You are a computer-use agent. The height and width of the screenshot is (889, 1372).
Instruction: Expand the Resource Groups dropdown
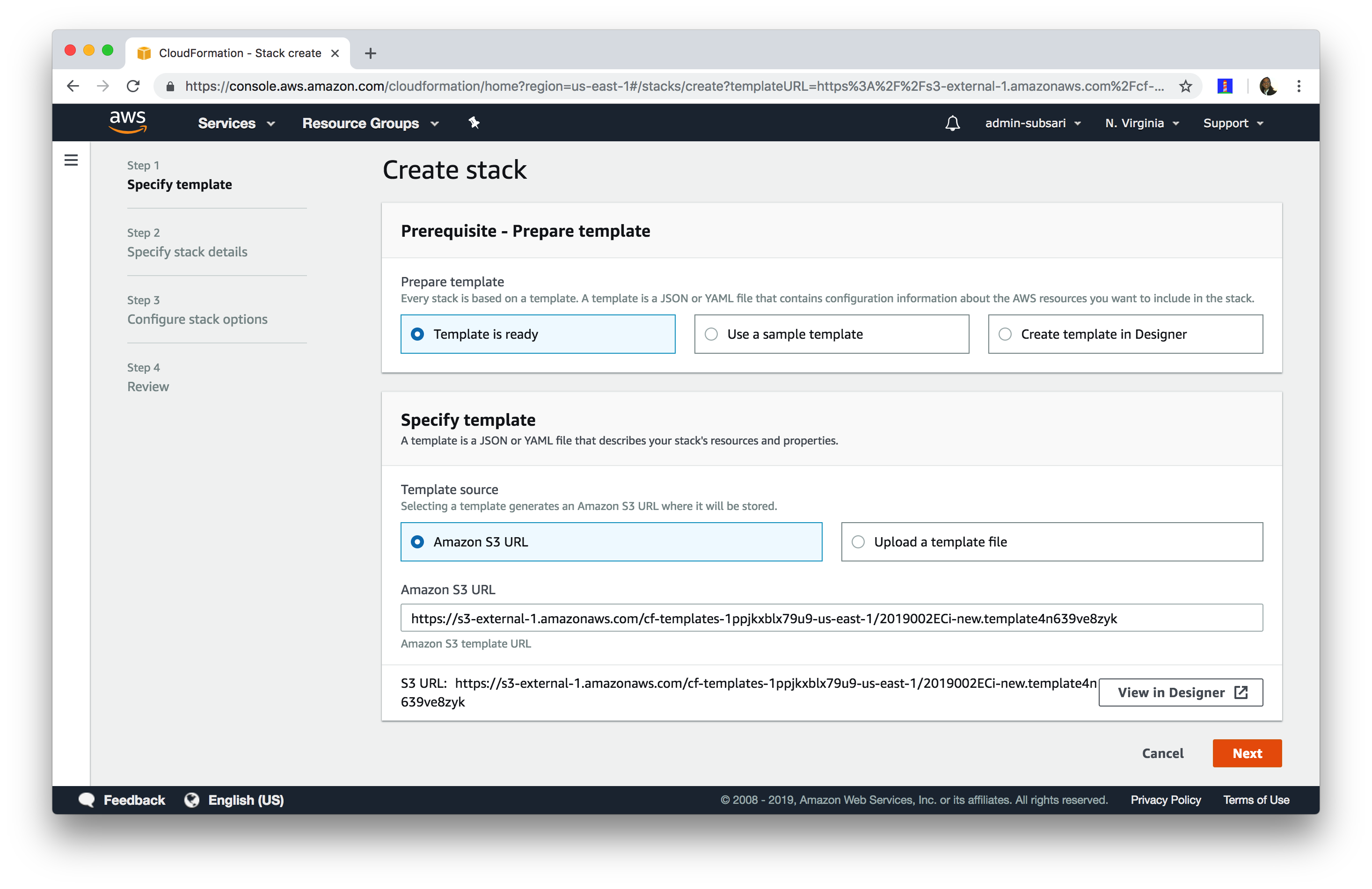click(x=370, y=124)
